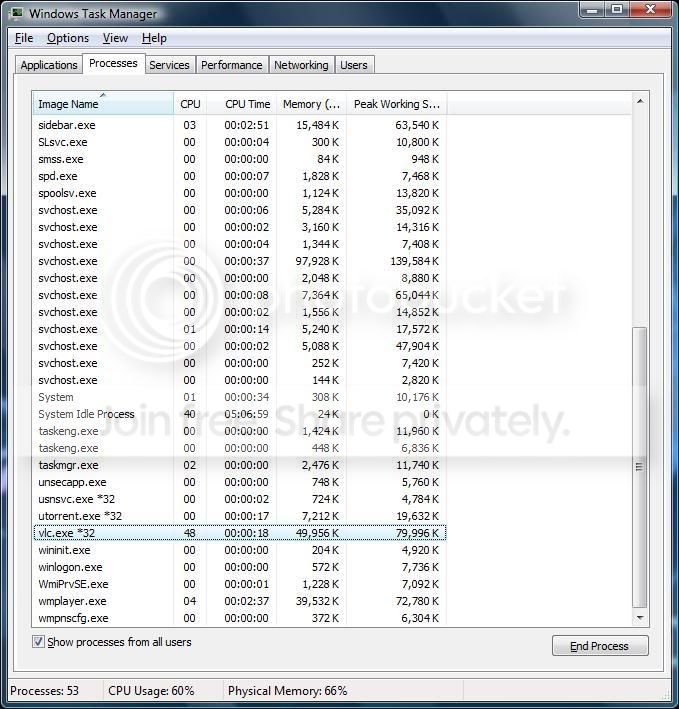The height and width of the screenshot is (709, 679).
Task: Open the View menu
Action: [x=115, y=38]
